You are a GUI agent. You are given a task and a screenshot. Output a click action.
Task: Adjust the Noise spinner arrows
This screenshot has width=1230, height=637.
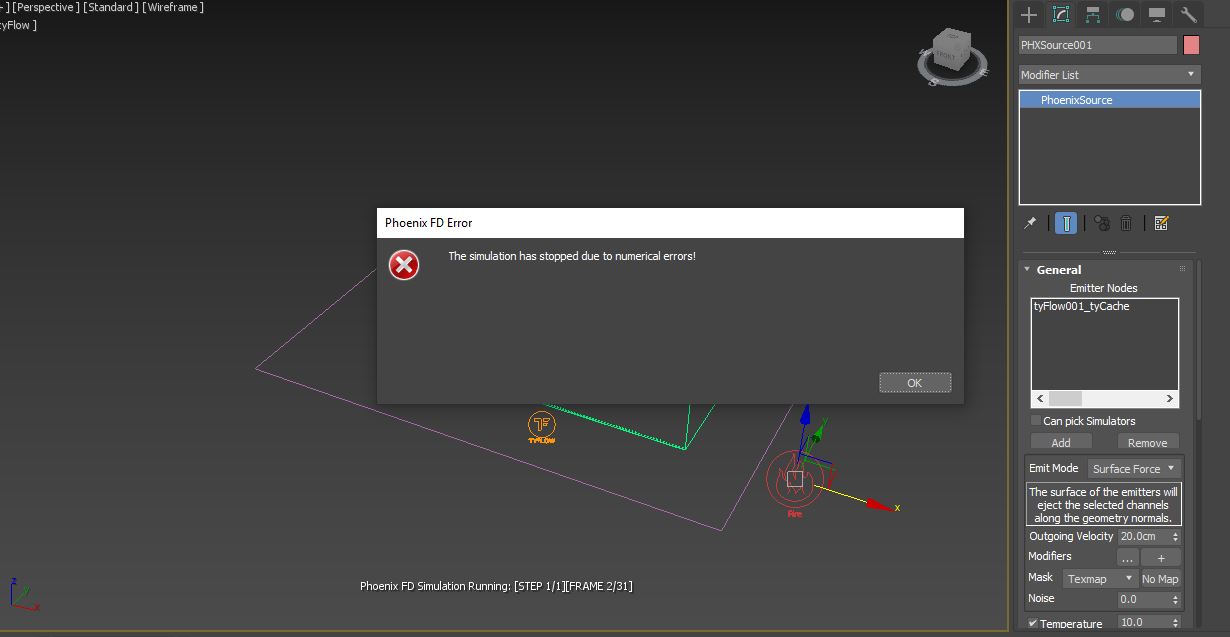1175,600
